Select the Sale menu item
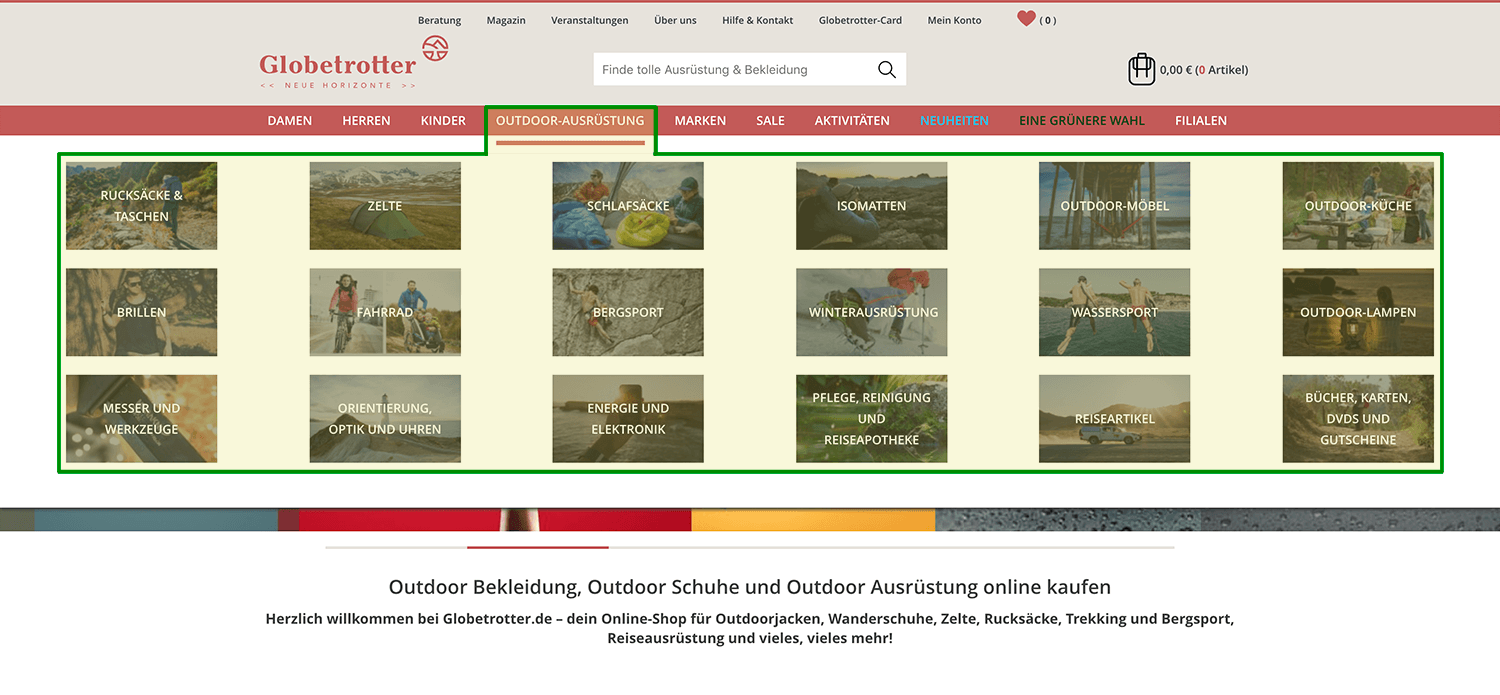This screenshot has width=1500, height=695. [770, 120]
